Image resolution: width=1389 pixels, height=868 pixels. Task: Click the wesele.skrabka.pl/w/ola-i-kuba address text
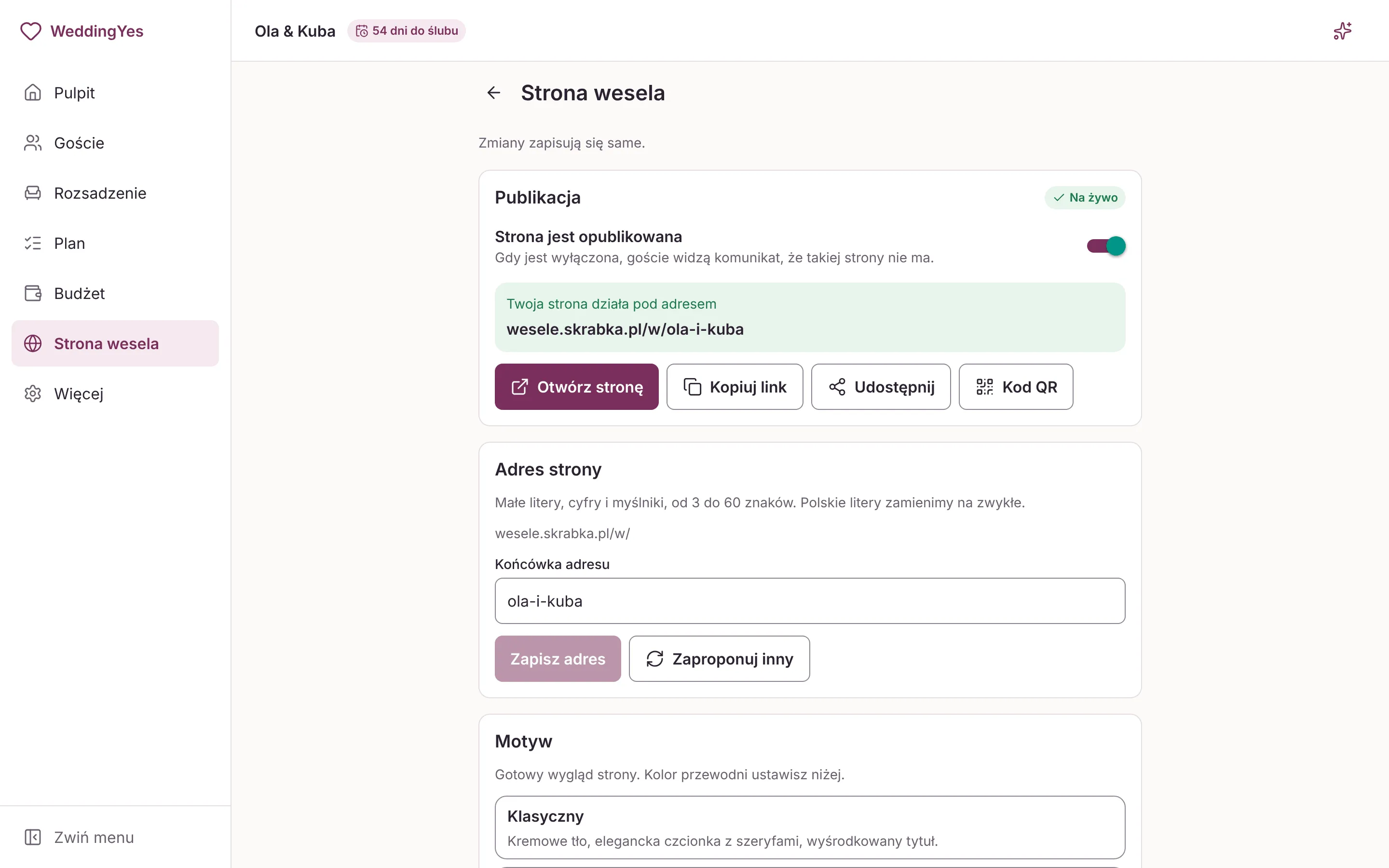pyautogui.click(x=625, y=329)
